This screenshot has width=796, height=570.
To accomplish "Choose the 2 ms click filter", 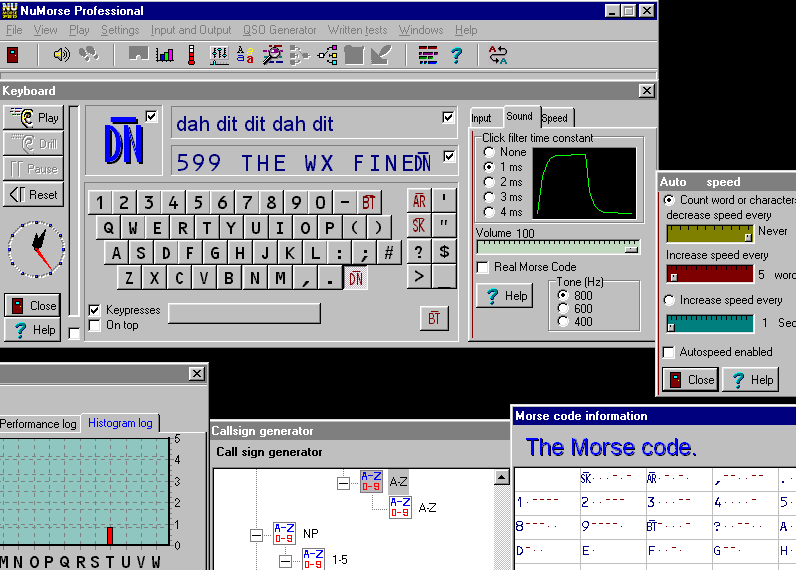I will [489, 182].
